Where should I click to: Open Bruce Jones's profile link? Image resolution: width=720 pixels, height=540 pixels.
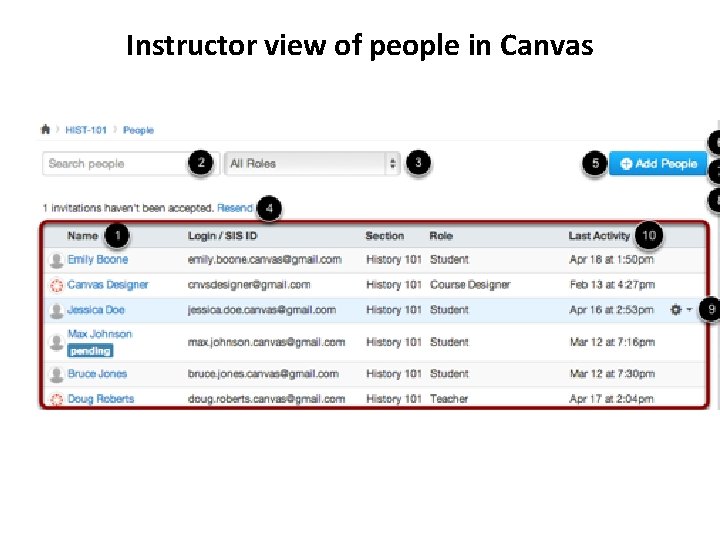[97, 374]
